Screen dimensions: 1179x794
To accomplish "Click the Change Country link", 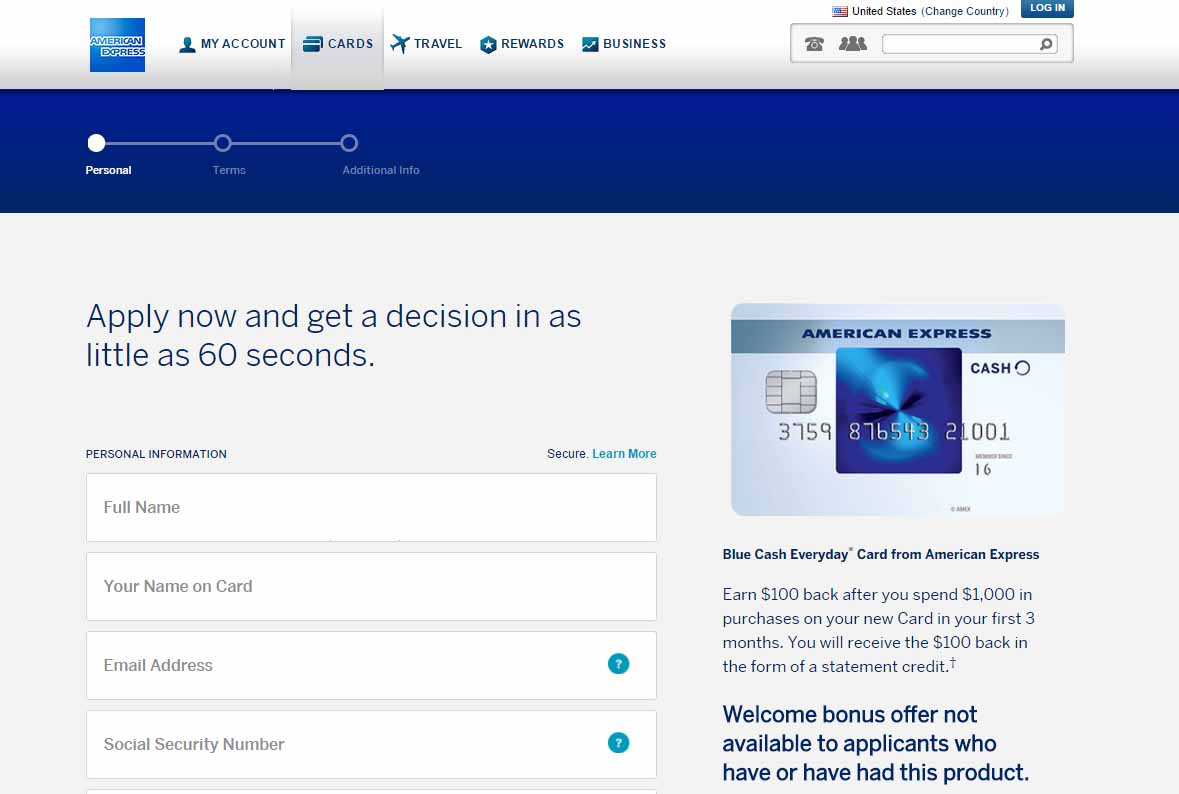I will [965, 11].
